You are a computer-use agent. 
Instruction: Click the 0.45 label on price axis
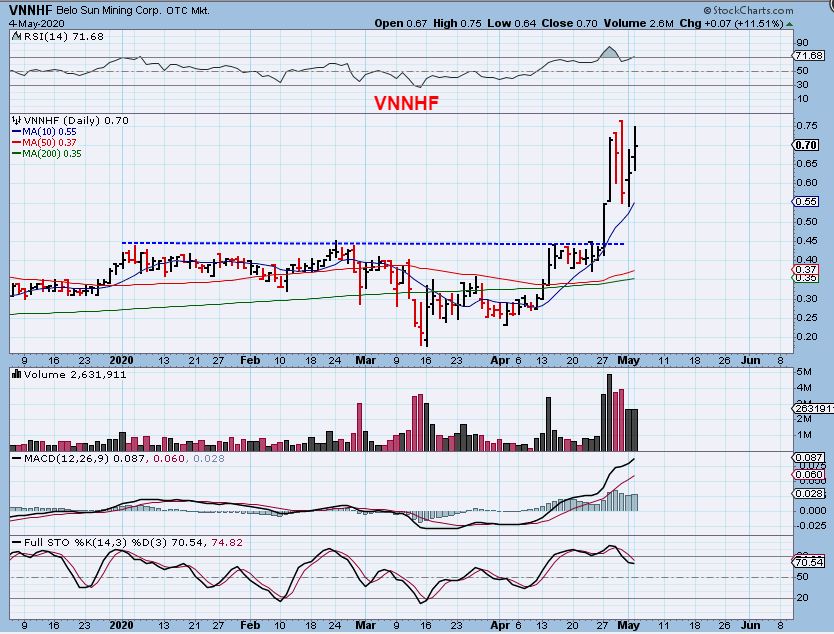(x=807, y=240)
